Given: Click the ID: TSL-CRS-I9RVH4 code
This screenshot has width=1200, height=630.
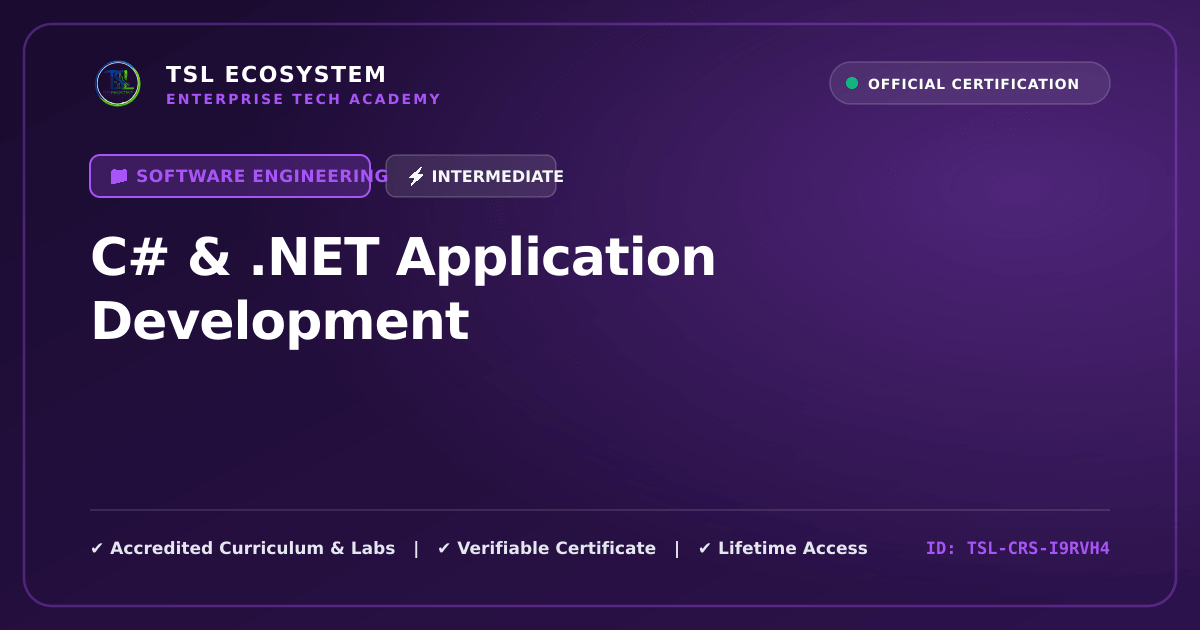Looking at the screenshot, I should 1018,548.
